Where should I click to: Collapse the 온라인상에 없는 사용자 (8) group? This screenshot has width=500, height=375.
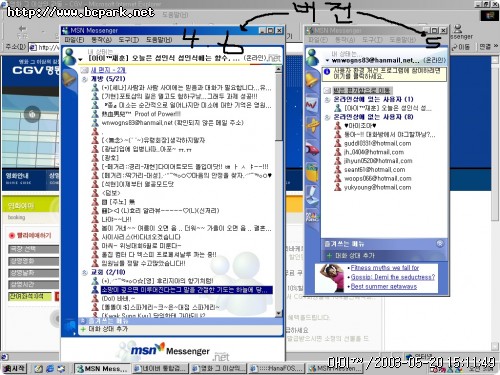pos(327,117)
